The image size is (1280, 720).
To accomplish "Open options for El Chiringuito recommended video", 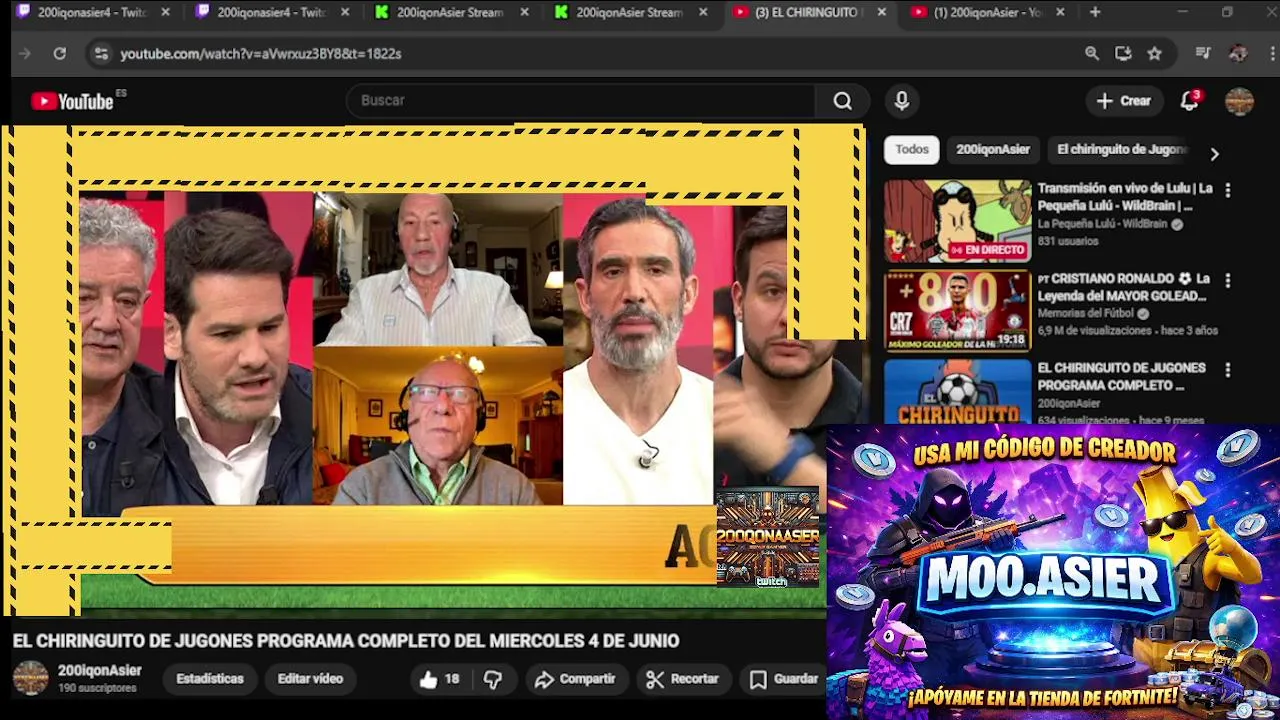I will (1227, 370).
